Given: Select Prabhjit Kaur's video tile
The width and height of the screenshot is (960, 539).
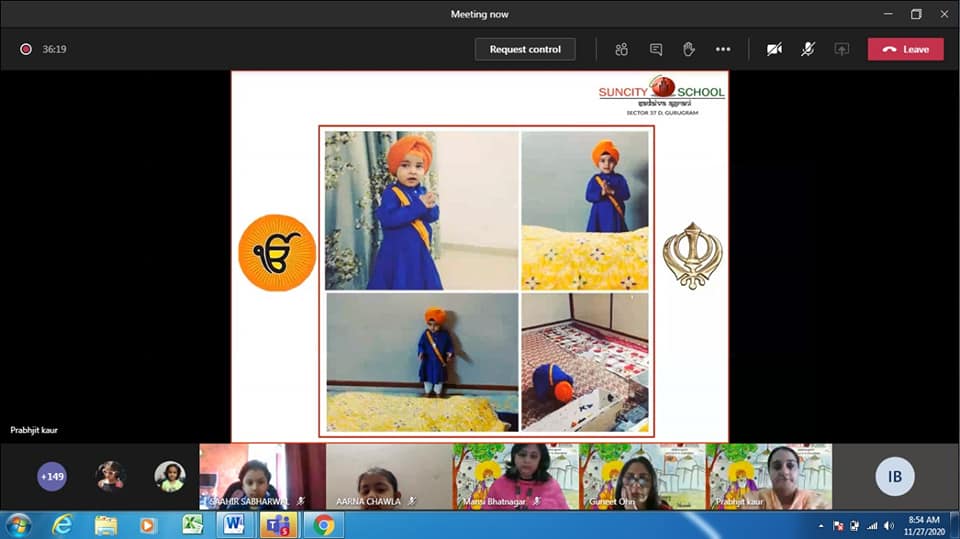Looking at the screenshot, I should (769, 477).
